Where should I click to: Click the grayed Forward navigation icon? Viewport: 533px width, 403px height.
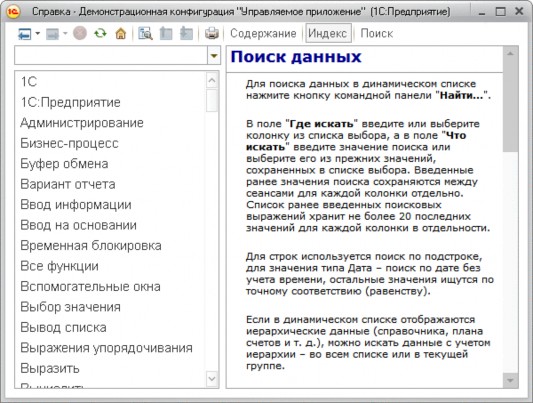pos(52,34)
